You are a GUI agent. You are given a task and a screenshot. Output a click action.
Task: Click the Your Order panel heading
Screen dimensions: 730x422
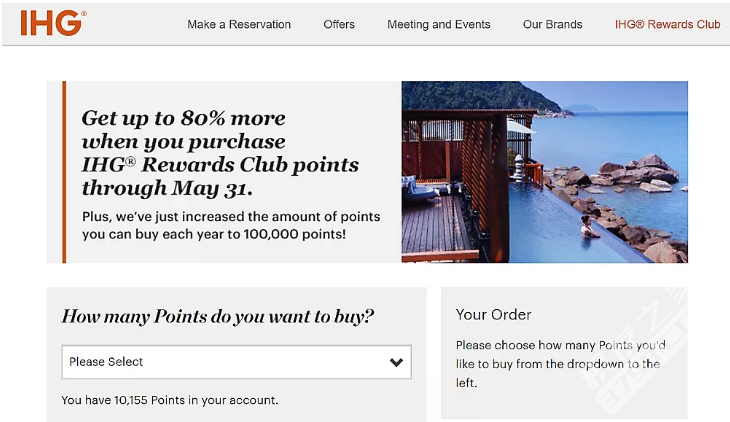click(493, 314)
